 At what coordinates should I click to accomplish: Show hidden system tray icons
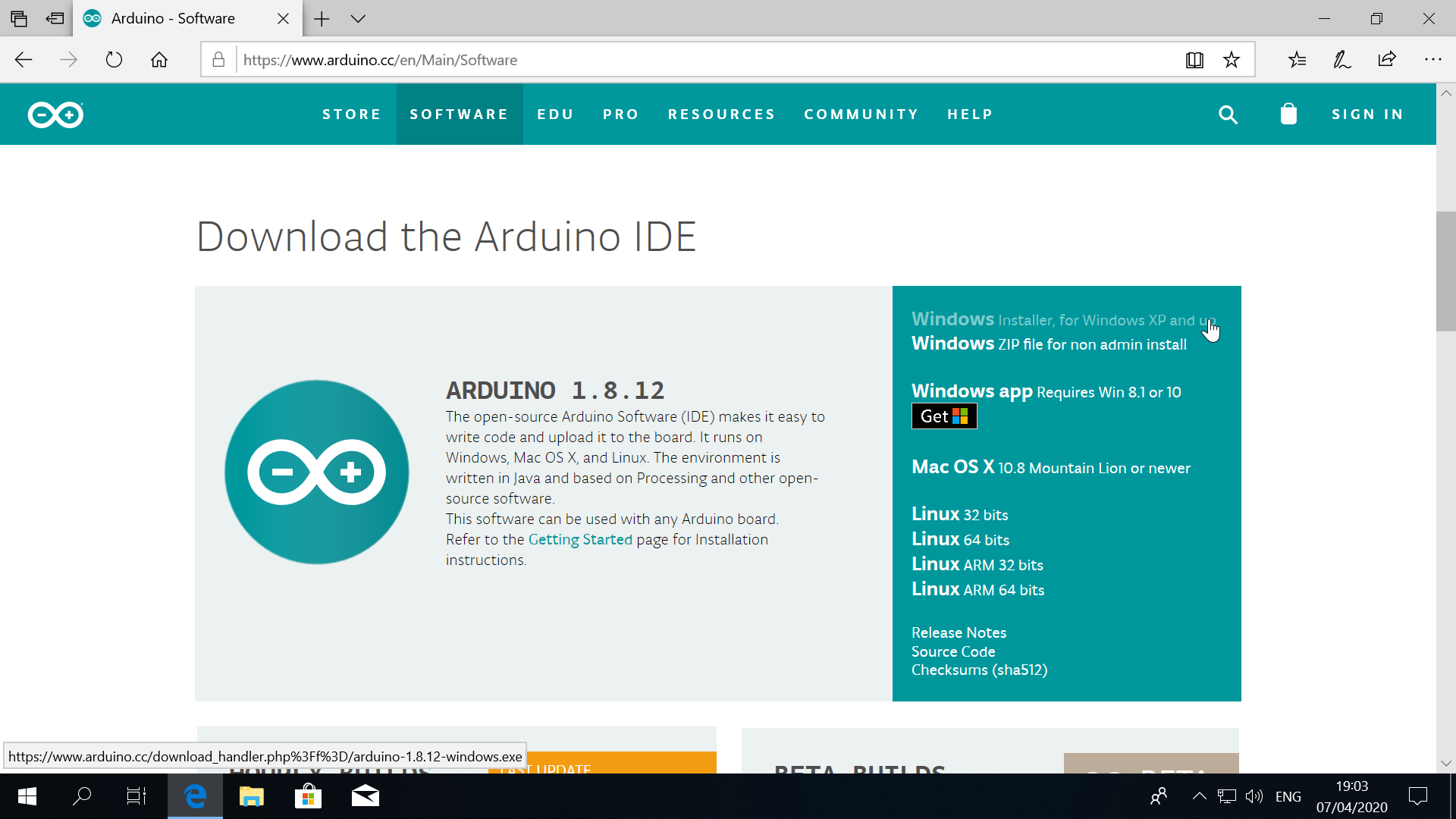click(x=1199, y=796)
